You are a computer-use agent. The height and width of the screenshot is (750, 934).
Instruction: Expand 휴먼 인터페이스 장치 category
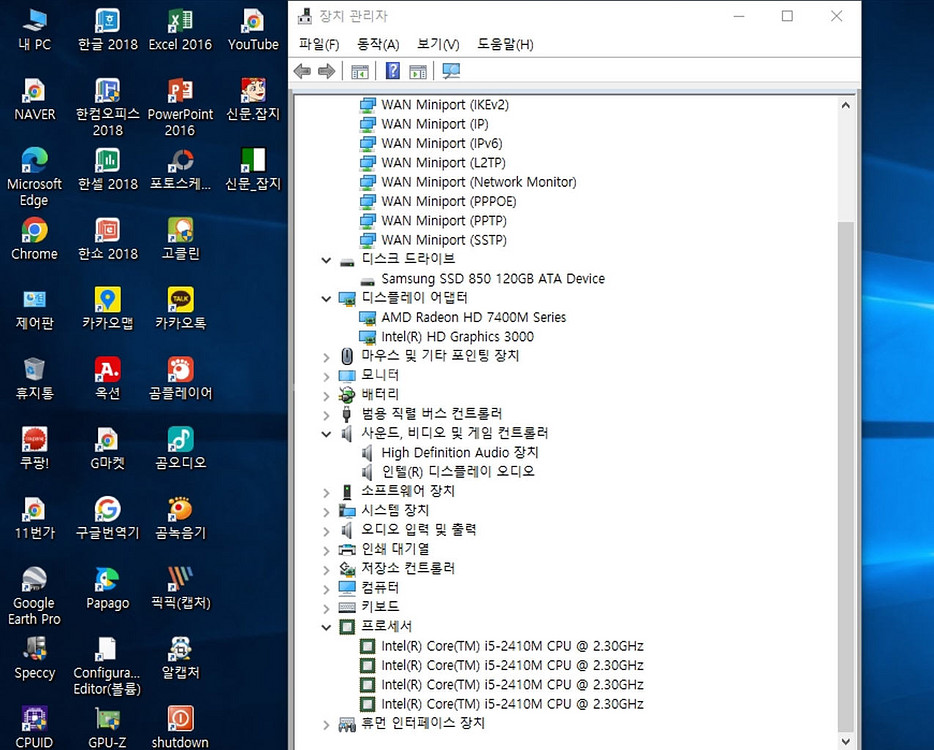click(326, 724)
